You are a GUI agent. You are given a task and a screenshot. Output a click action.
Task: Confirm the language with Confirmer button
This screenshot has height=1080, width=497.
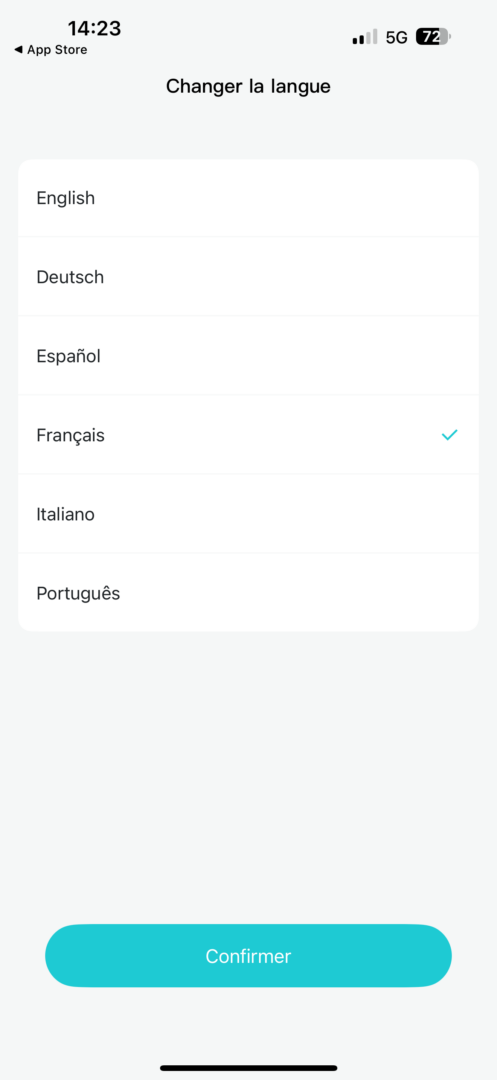(x=248, y=956)
